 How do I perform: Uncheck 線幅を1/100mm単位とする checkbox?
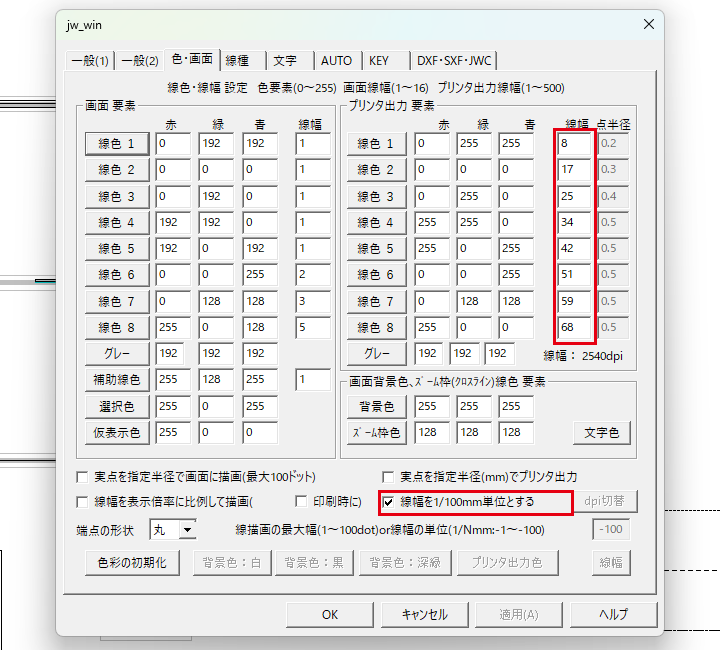(x=388, y=502)
